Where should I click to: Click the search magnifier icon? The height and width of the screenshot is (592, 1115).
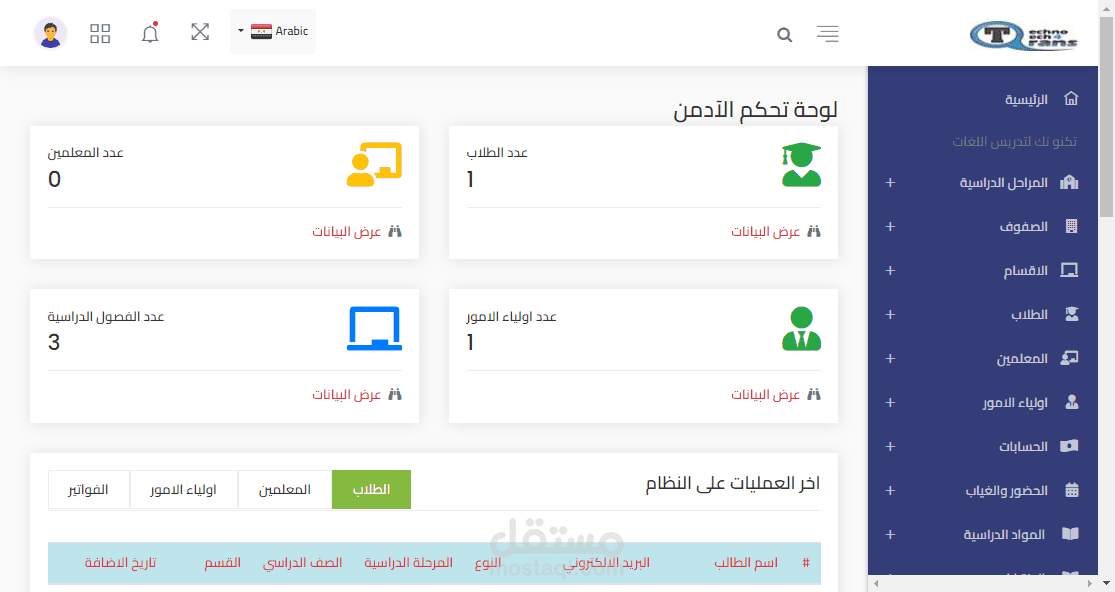click(784, 34)
